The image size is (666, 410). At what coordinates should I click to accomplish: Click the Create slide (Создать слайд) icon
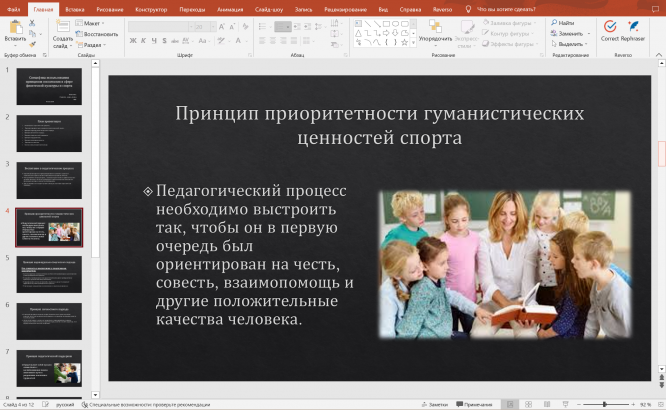pos(62,27)
